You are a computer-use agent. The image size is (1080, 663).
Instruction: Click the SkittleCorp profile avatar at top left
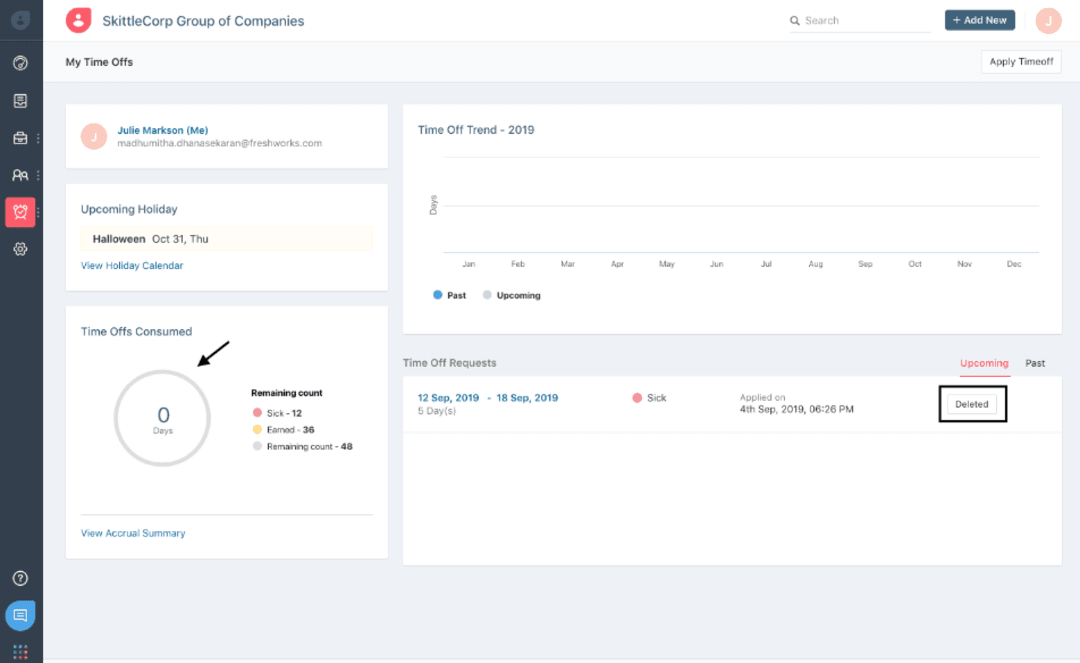(x=78, y=20)
